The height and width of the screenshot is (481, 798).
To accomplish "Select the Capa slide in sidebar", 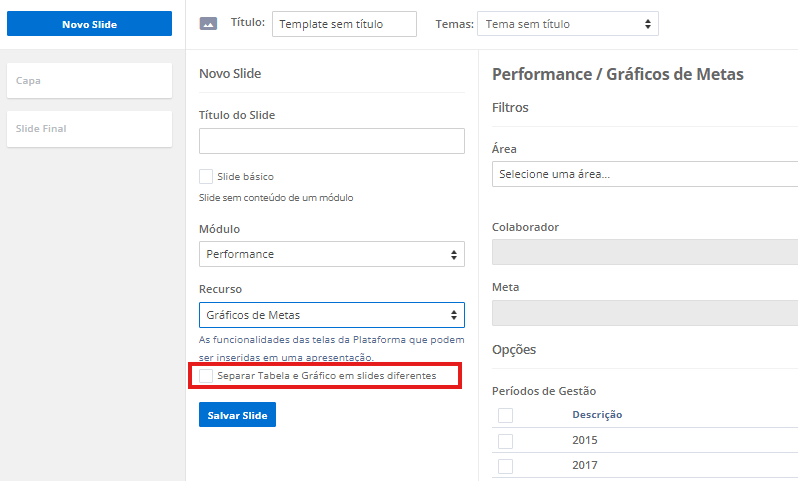I will 89,80.
